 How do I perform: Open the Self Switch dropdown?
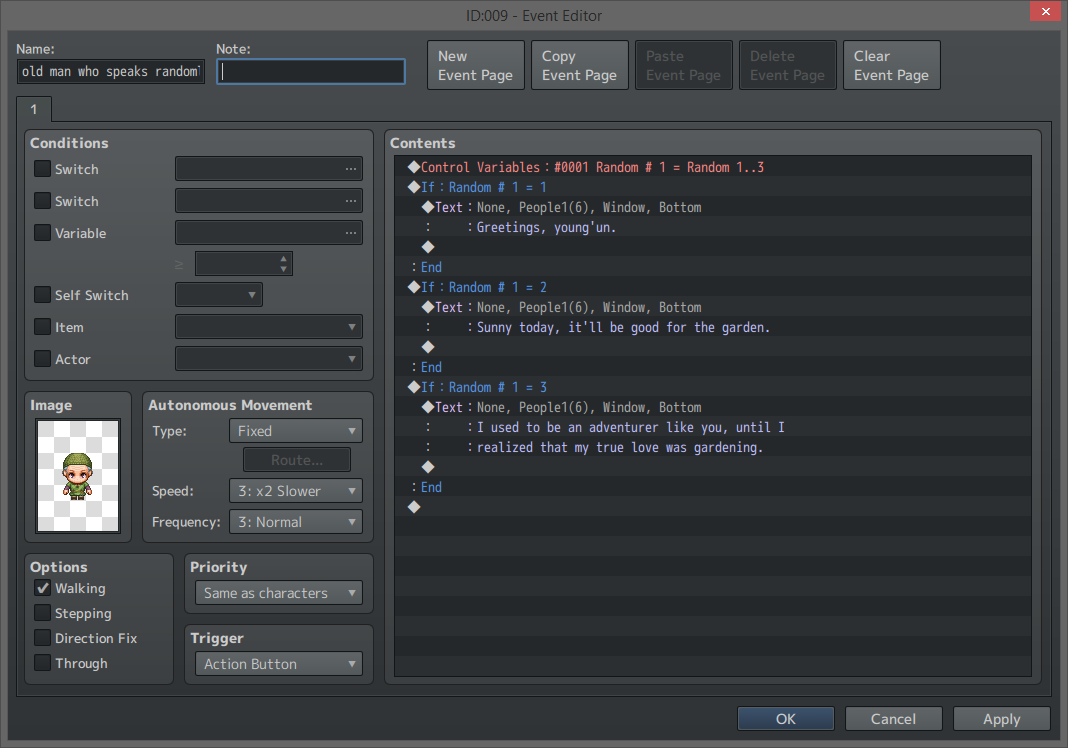pos(218,294)
